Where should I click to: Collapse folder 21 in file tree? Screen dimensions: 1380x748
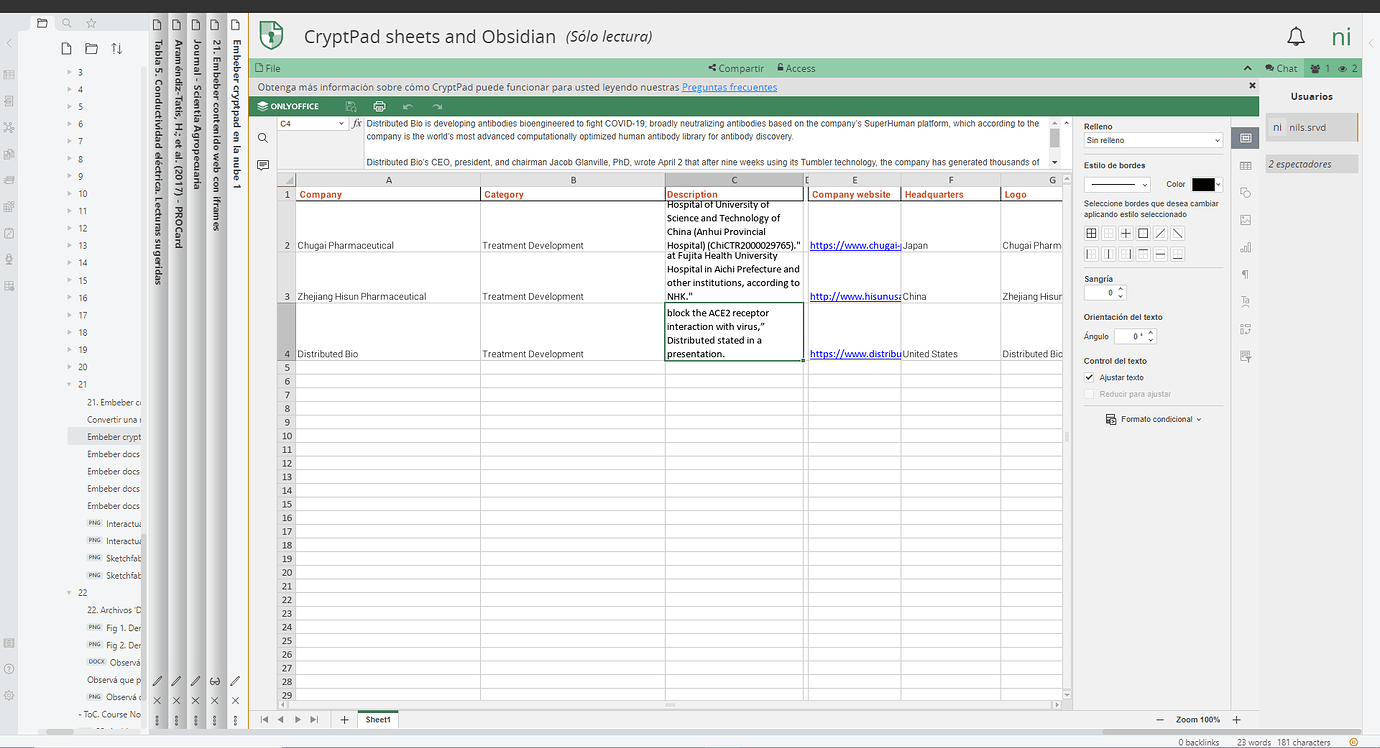(69, 384)
